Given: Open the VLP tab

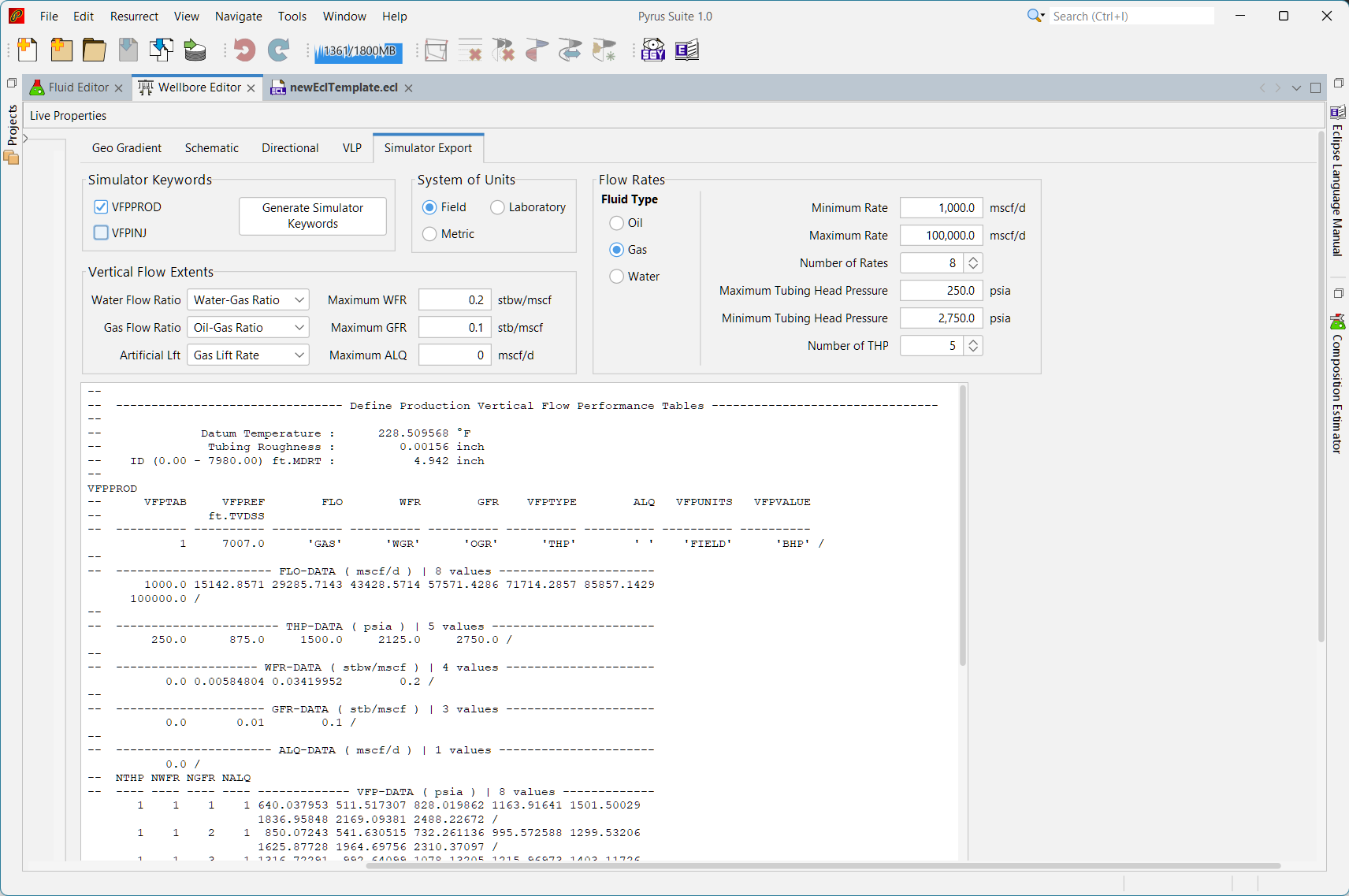Looking at the screenshot, I should coord(352,148).
